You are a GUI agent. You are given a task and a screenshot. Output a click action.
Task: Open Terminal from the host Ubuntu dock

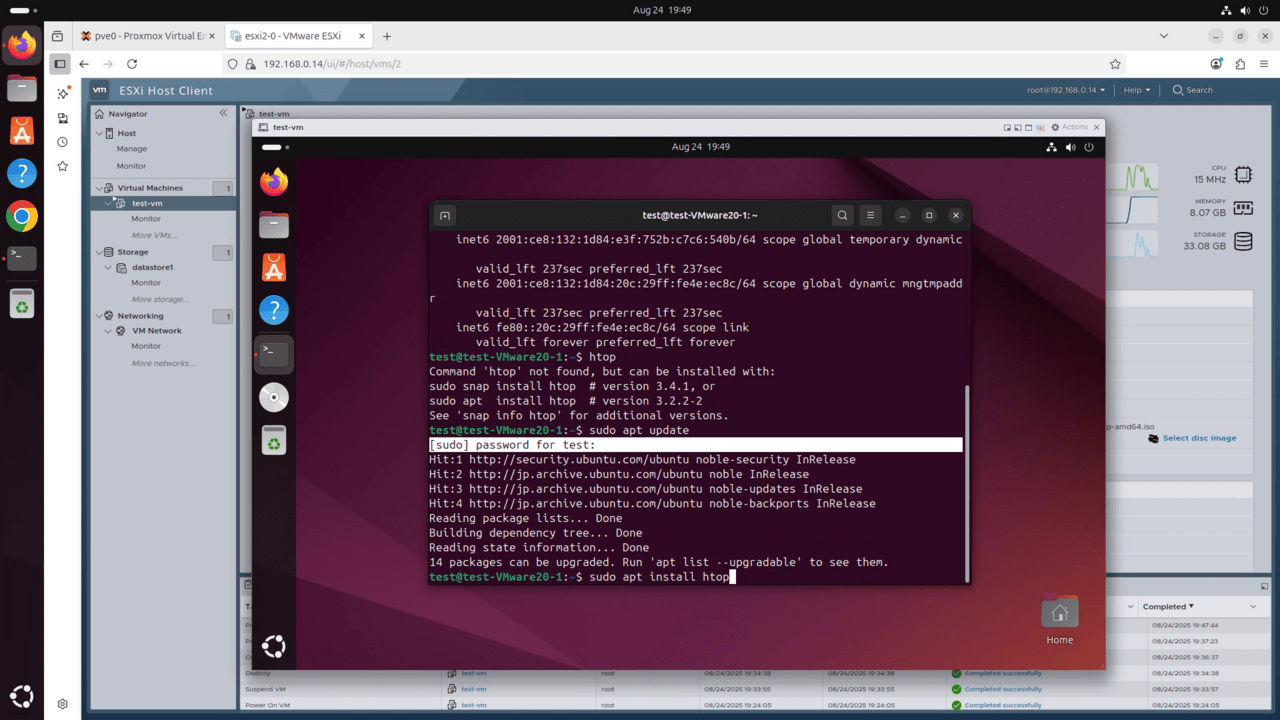click(x=22, y=258)
